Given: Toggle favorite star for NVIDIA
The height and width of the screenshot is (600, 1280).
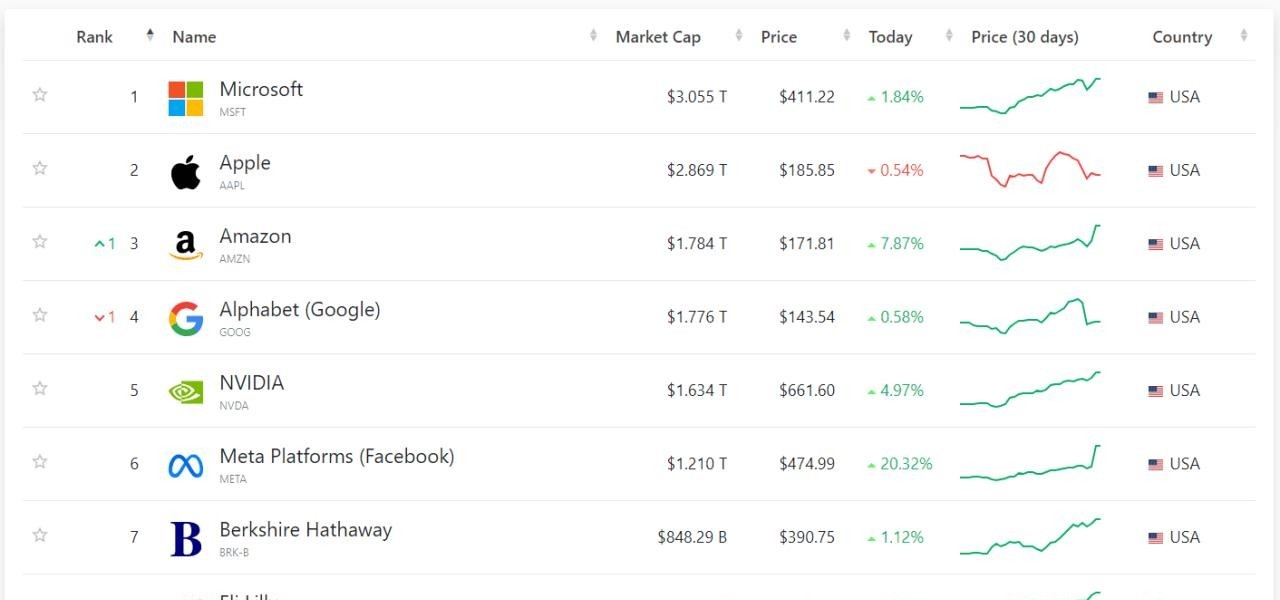Looking at the screenshot, I should (40, 388).
